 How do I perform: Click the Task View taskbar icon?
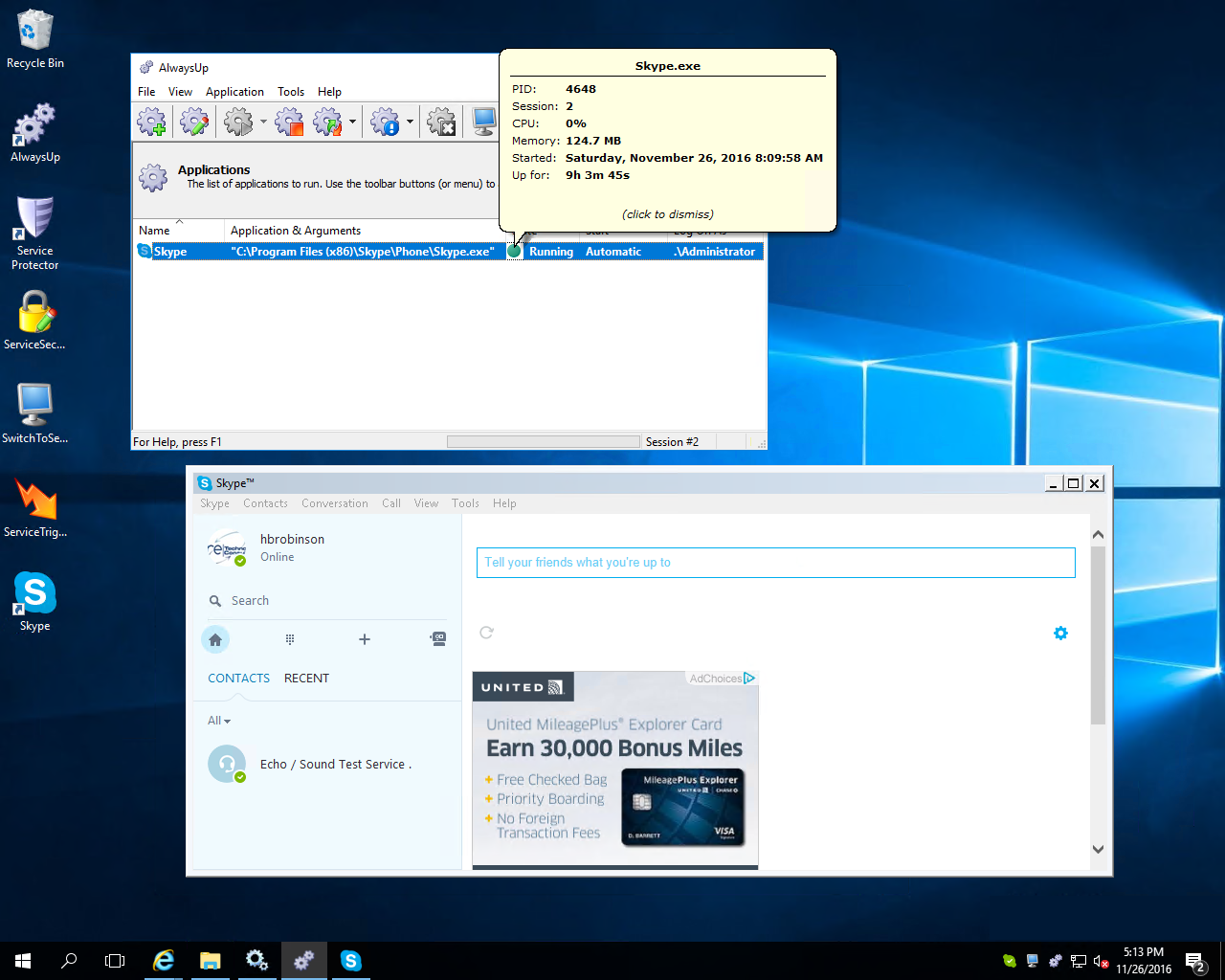115,961
